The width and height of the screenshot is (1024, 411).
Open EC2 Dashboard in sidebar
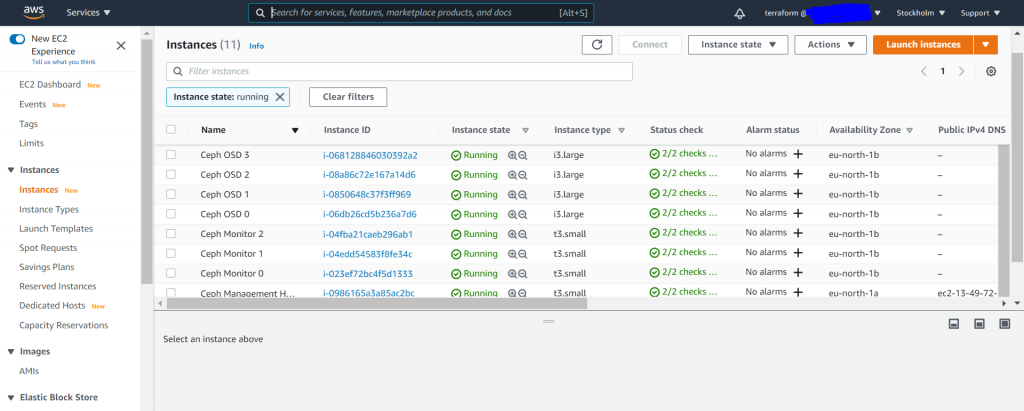50,85
